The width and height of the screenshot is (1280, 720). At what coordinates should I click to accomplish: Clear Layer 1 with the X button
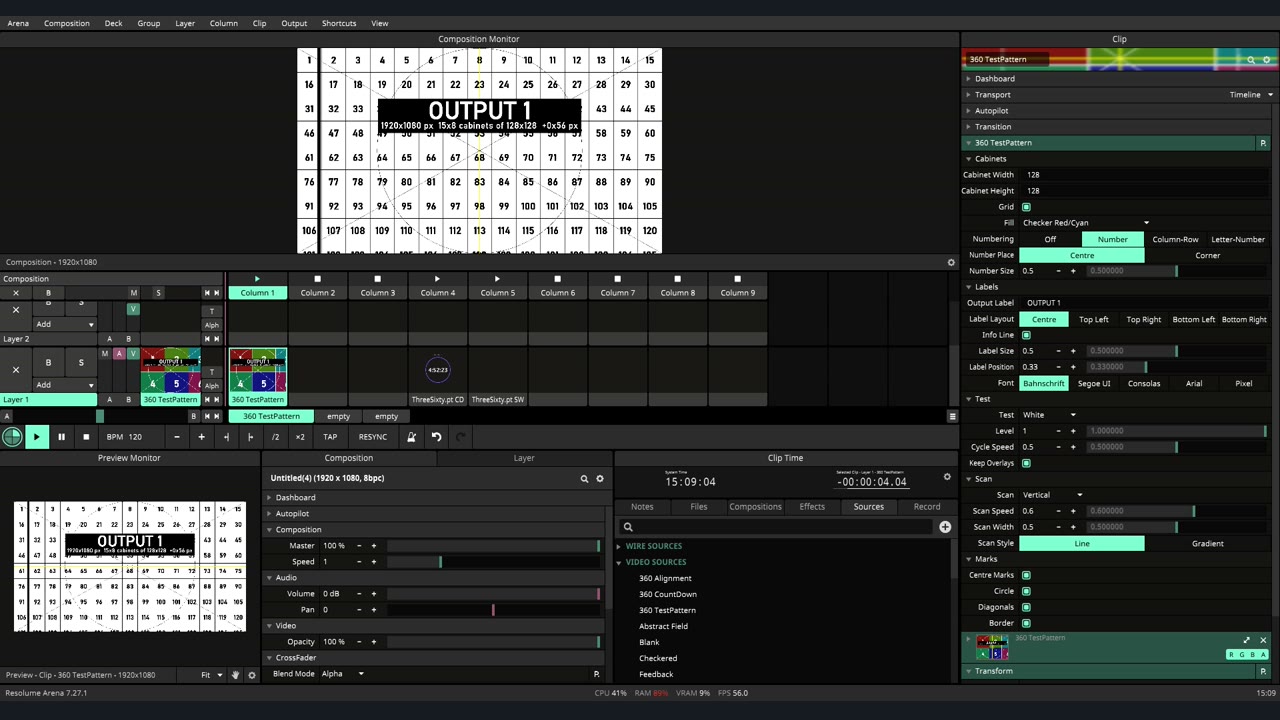point(16,370)
